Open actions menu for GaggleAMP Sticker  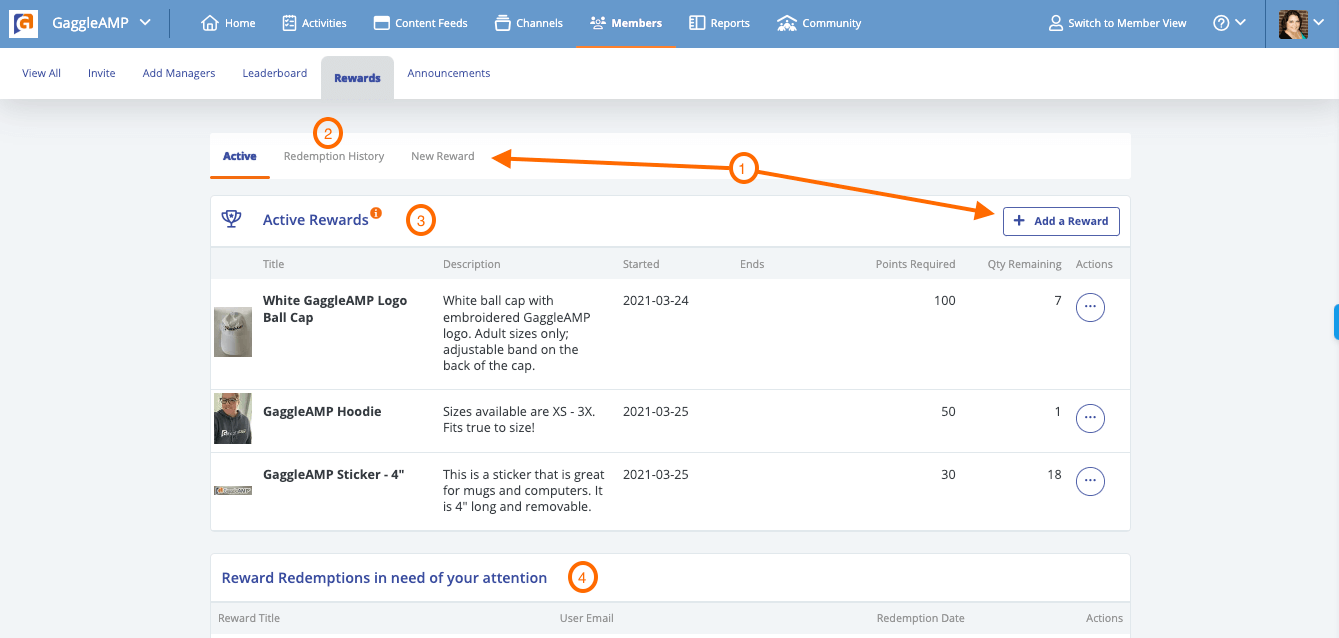point(1090,482)
